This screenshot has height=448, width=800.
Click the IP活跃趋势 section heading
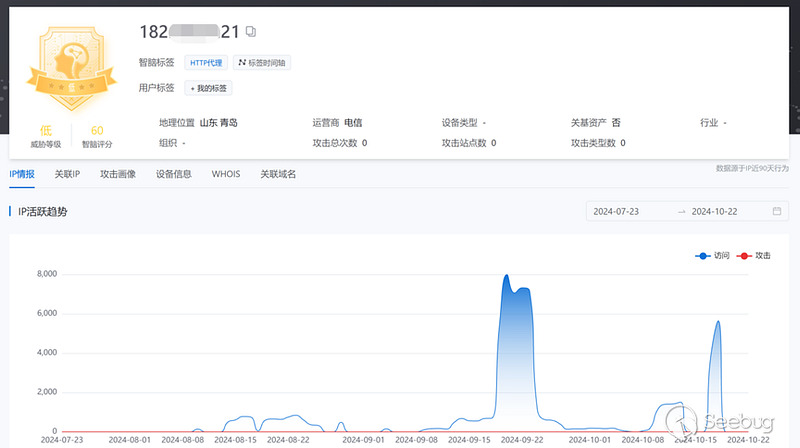[42, 212]
